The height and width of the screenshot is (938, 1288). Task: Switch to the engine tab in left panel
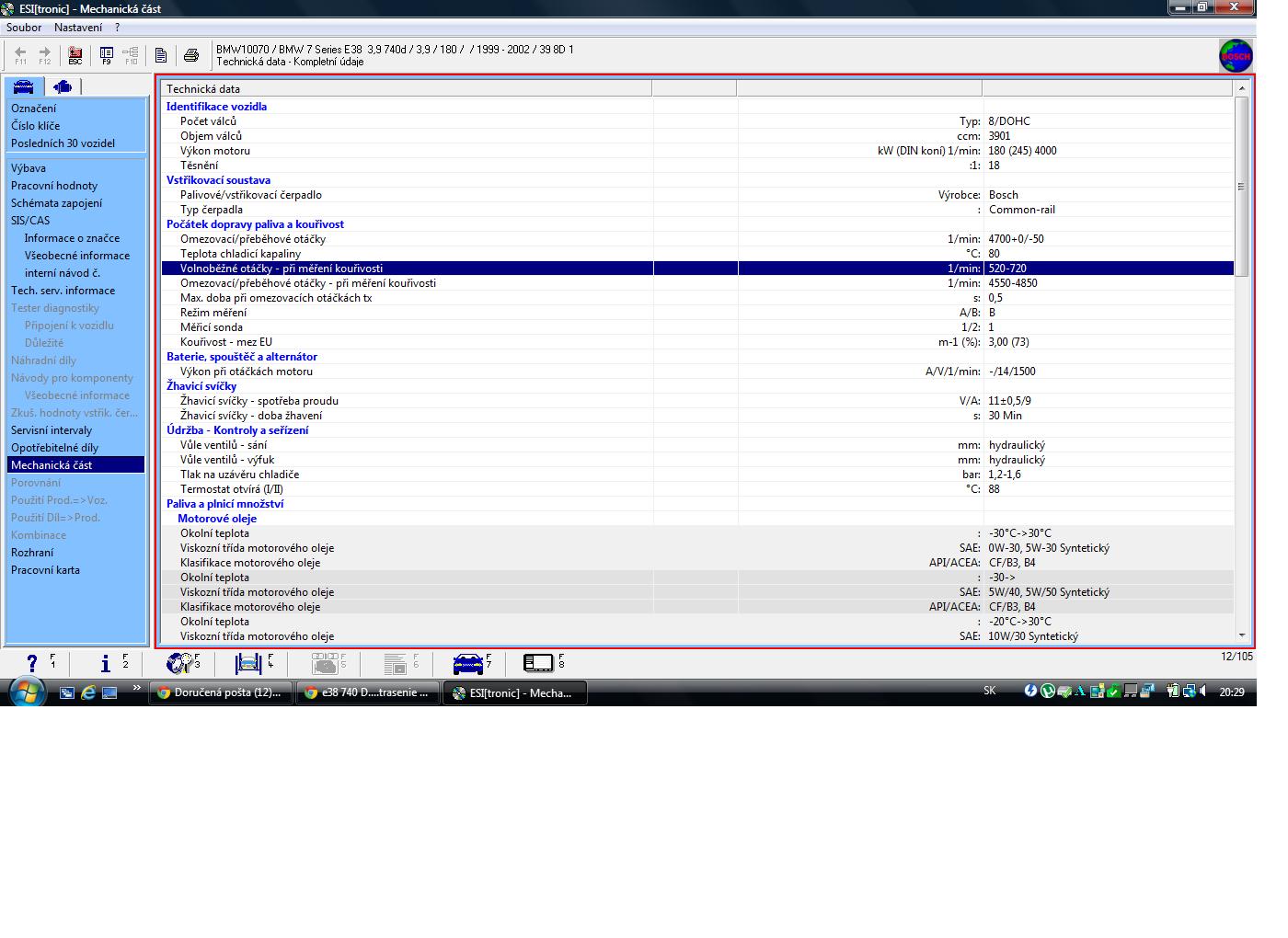click(63, 86)
